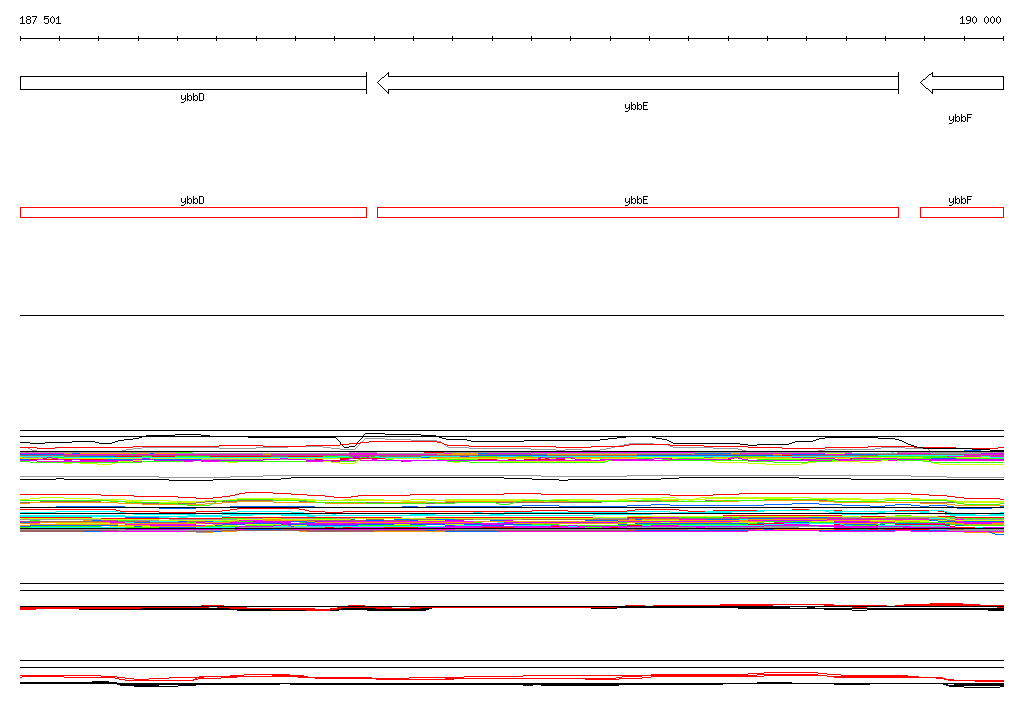Image resolution: width=1024 pixels, height=714 pixels.
Task: Click the ybbF label under the black arrow
Action: pos(960,119)
